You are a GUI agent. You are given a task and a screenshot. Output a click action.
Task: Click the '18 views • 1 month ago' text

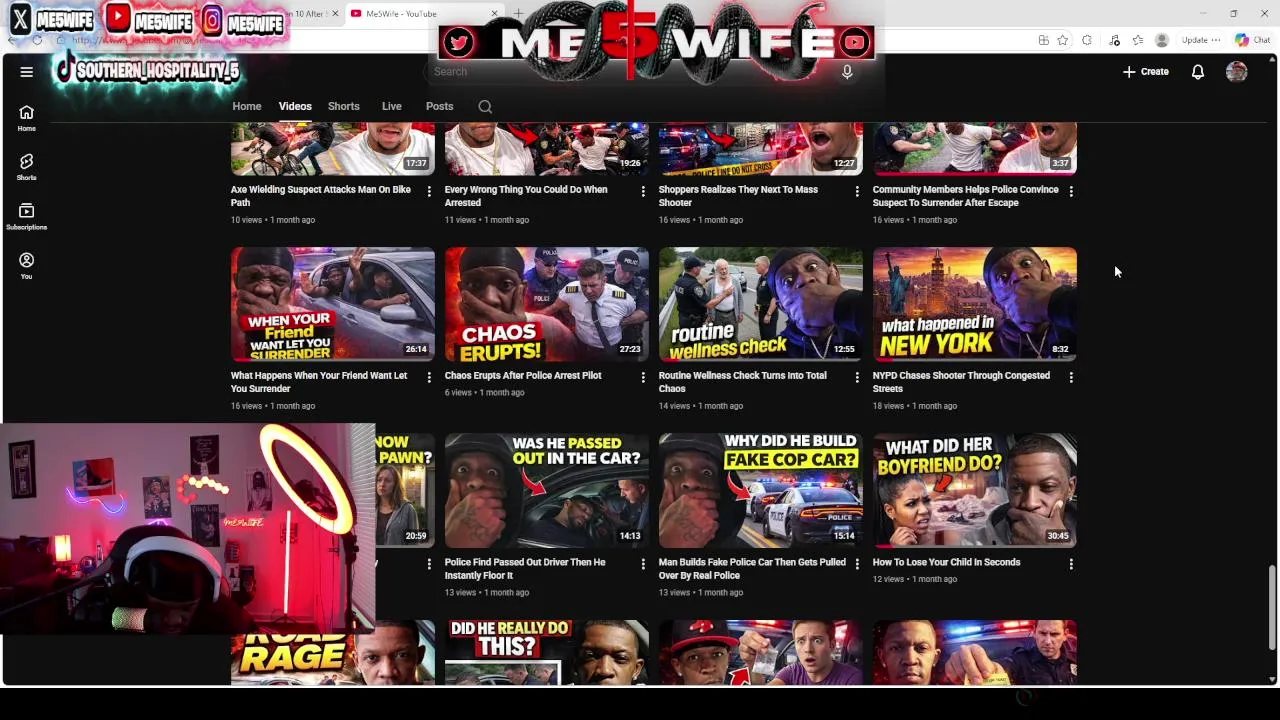click(x=914, y=406)
